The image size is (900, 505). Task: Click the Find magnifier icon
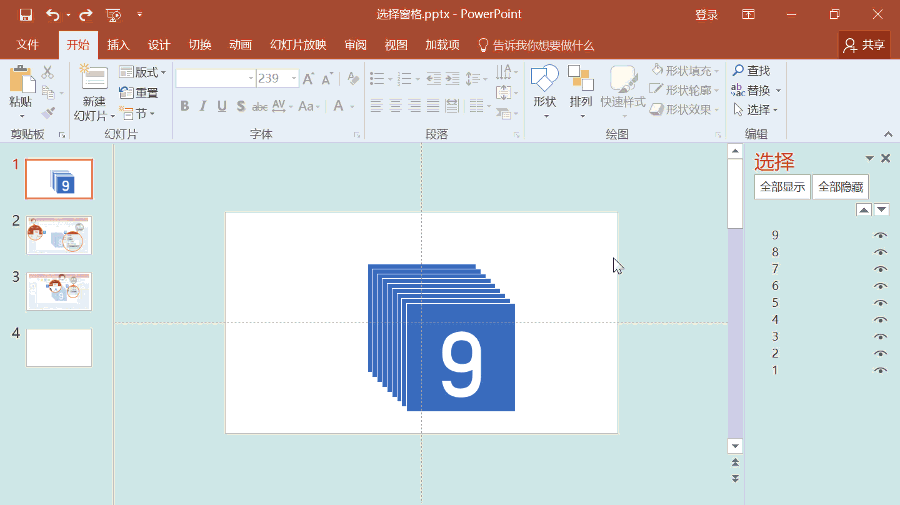(738, 71)
